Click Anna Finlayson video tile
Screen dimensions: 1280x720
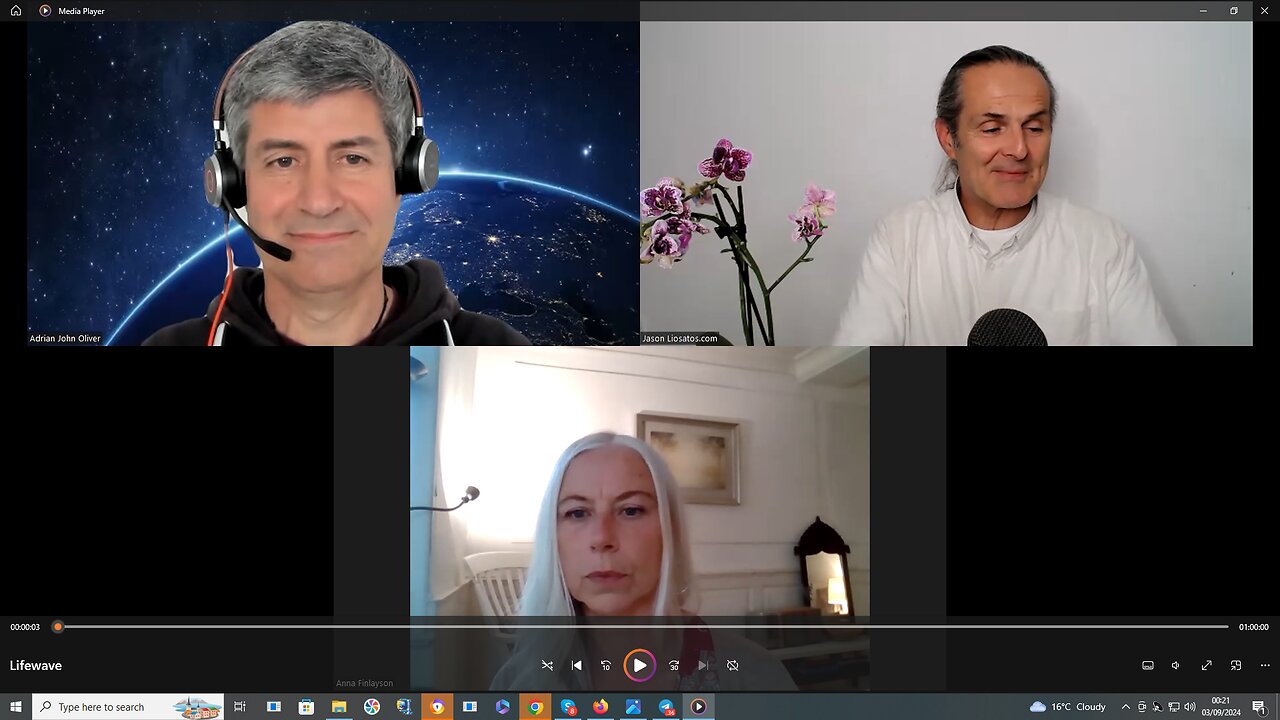(640, 518)
